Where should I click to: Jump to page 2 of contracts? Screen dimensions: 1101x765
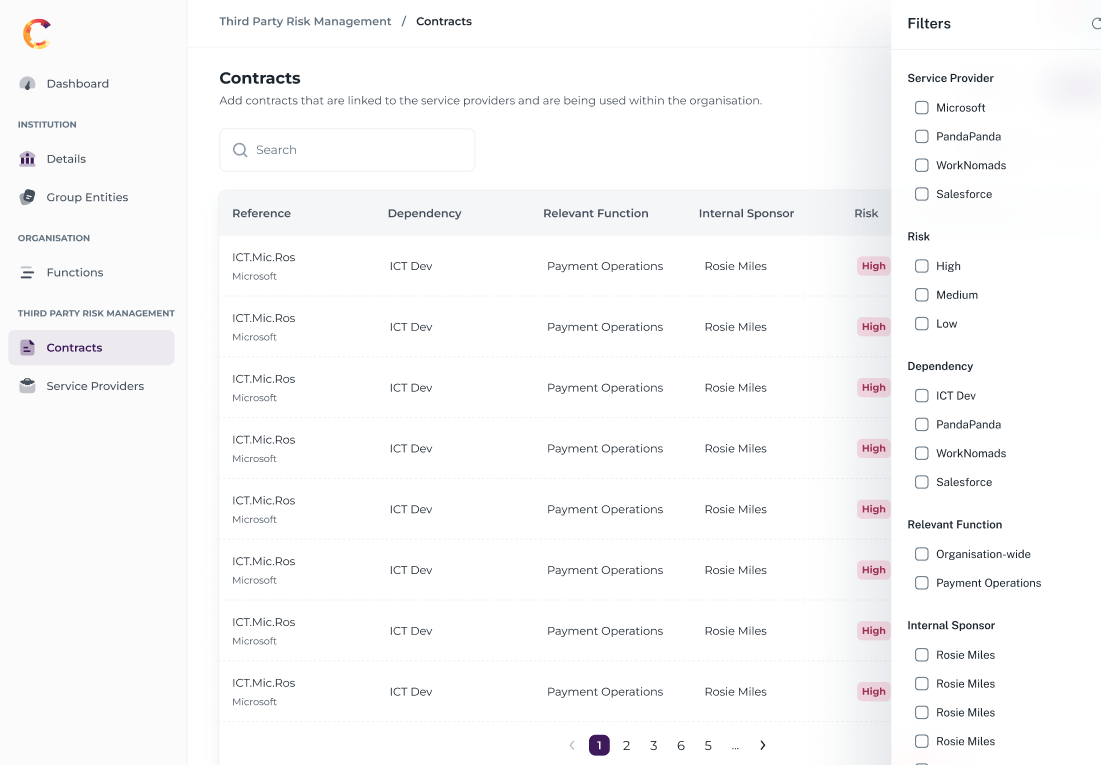[x=626, y=745]
